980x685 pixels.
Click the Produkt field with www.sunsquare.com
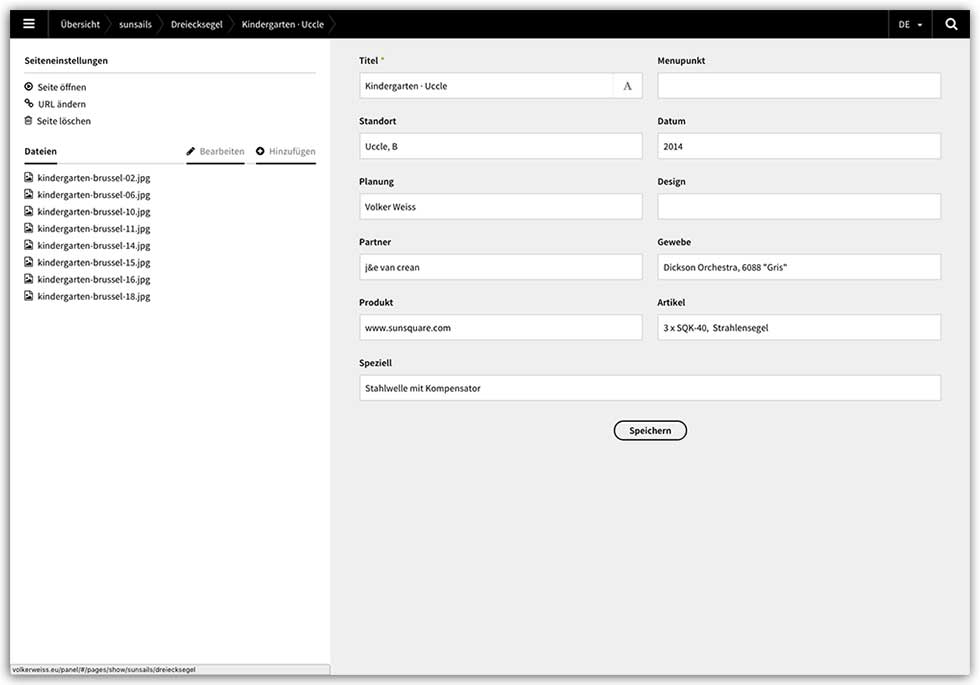[x=501, y=328]
